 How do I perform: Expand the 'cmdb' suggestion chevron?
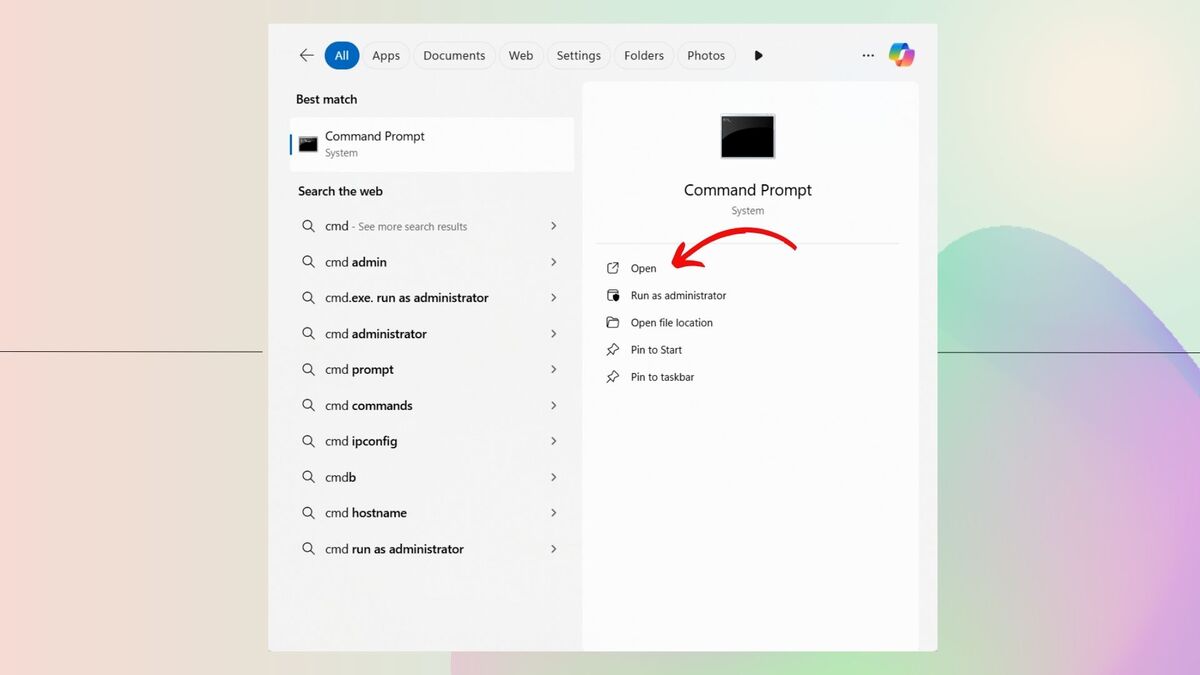click(x=553, y=477)
